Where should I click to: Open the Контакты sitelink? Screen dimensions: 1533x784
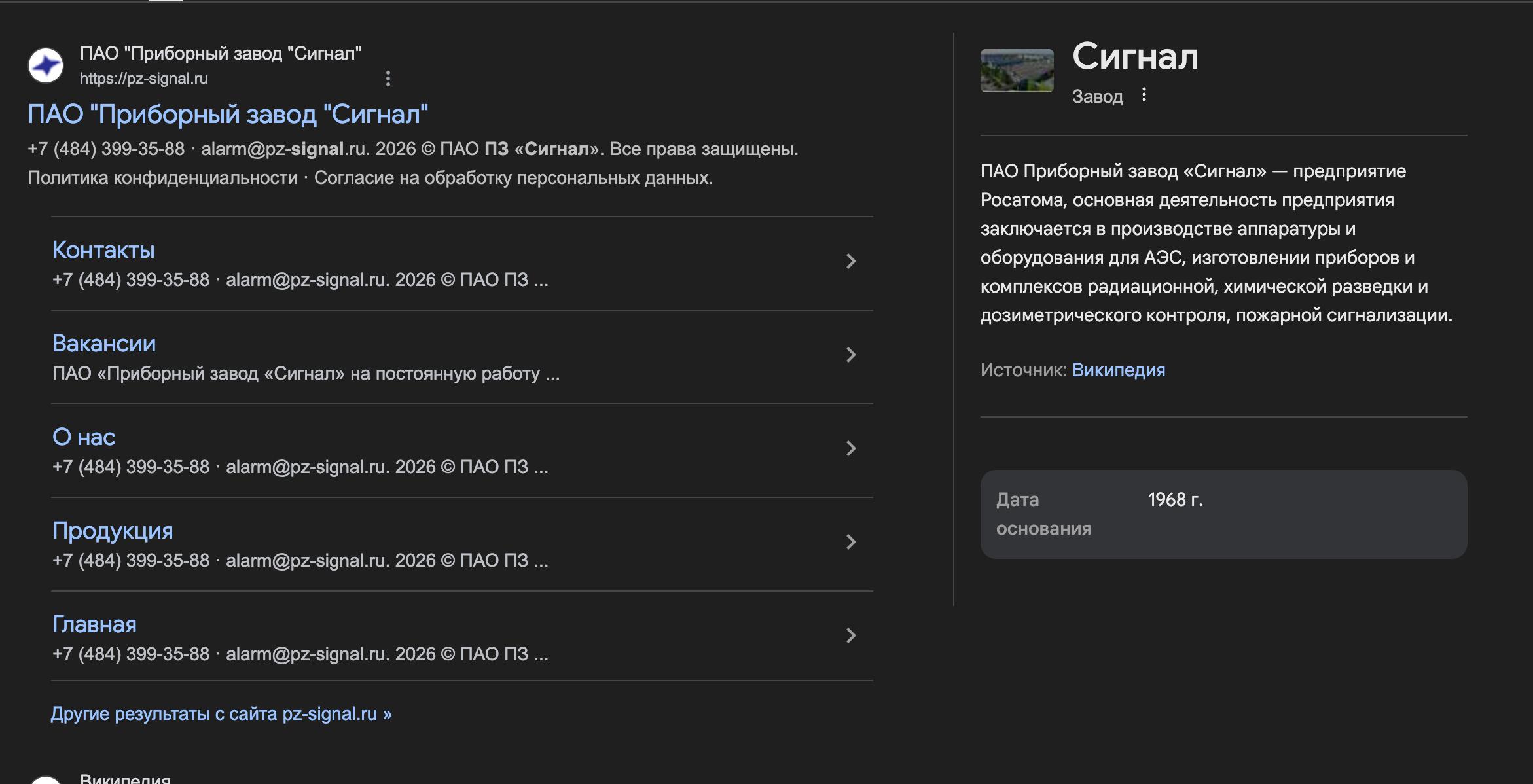pyautogui.click(x=103, y=250)
